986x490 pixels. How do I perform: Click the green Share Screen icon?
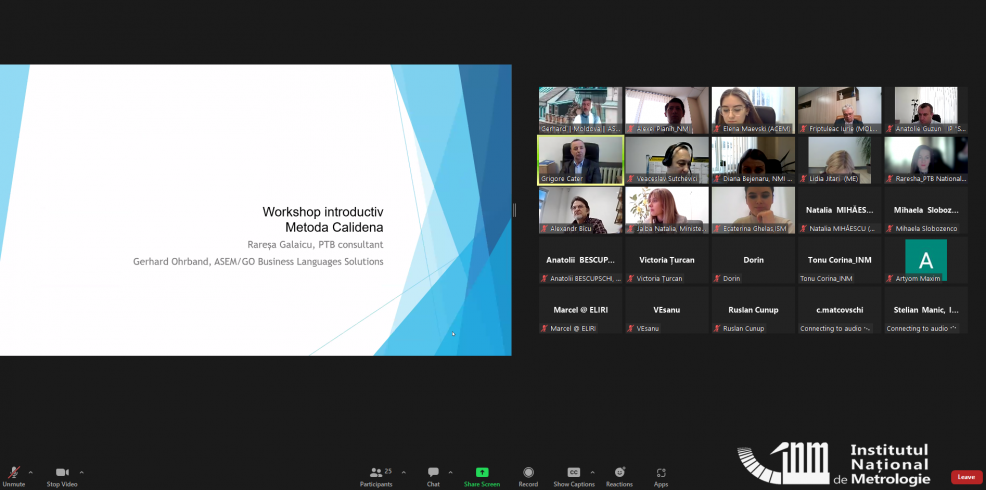pos(482,472)
